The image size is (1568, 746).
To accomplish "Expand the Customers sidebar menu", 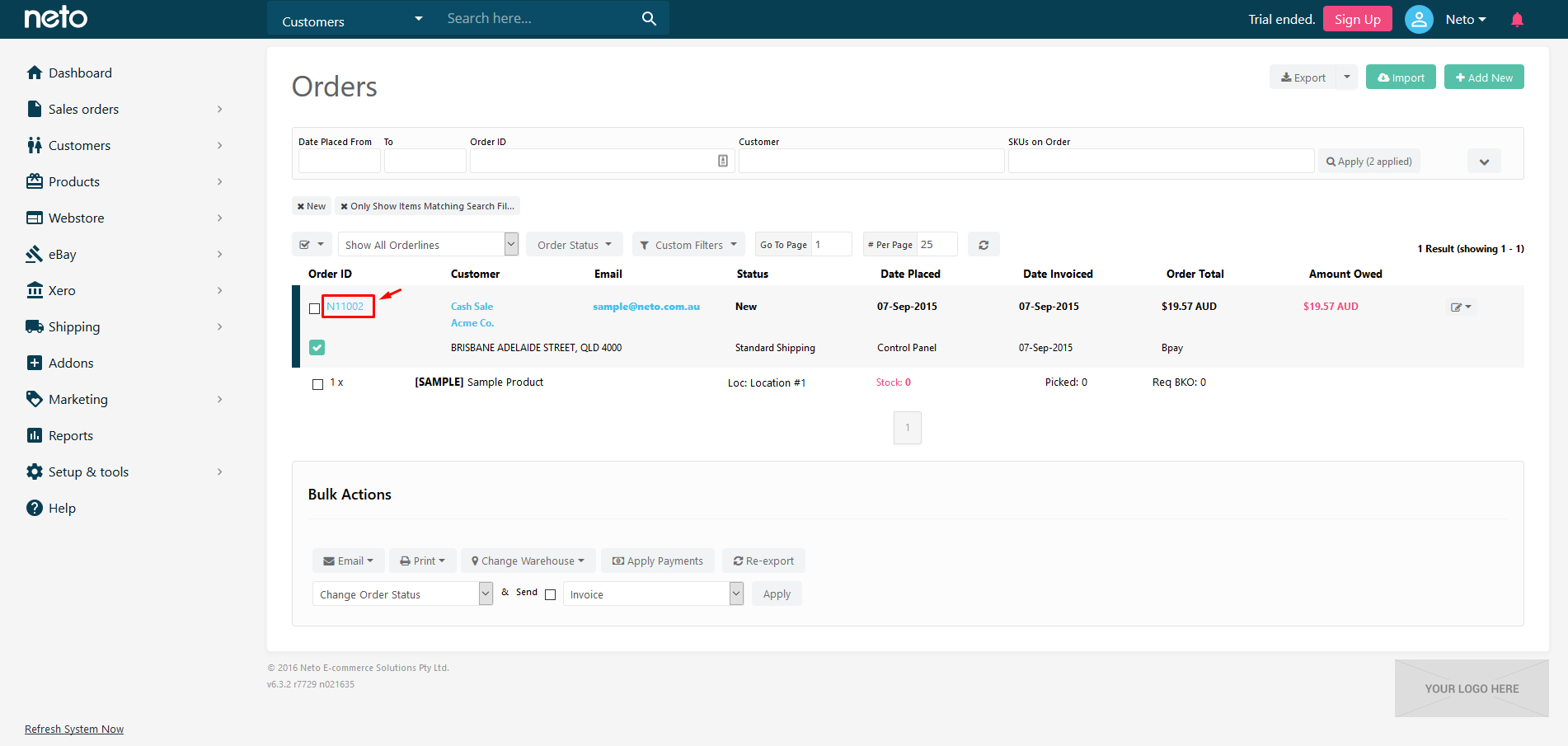I will 219,145.
